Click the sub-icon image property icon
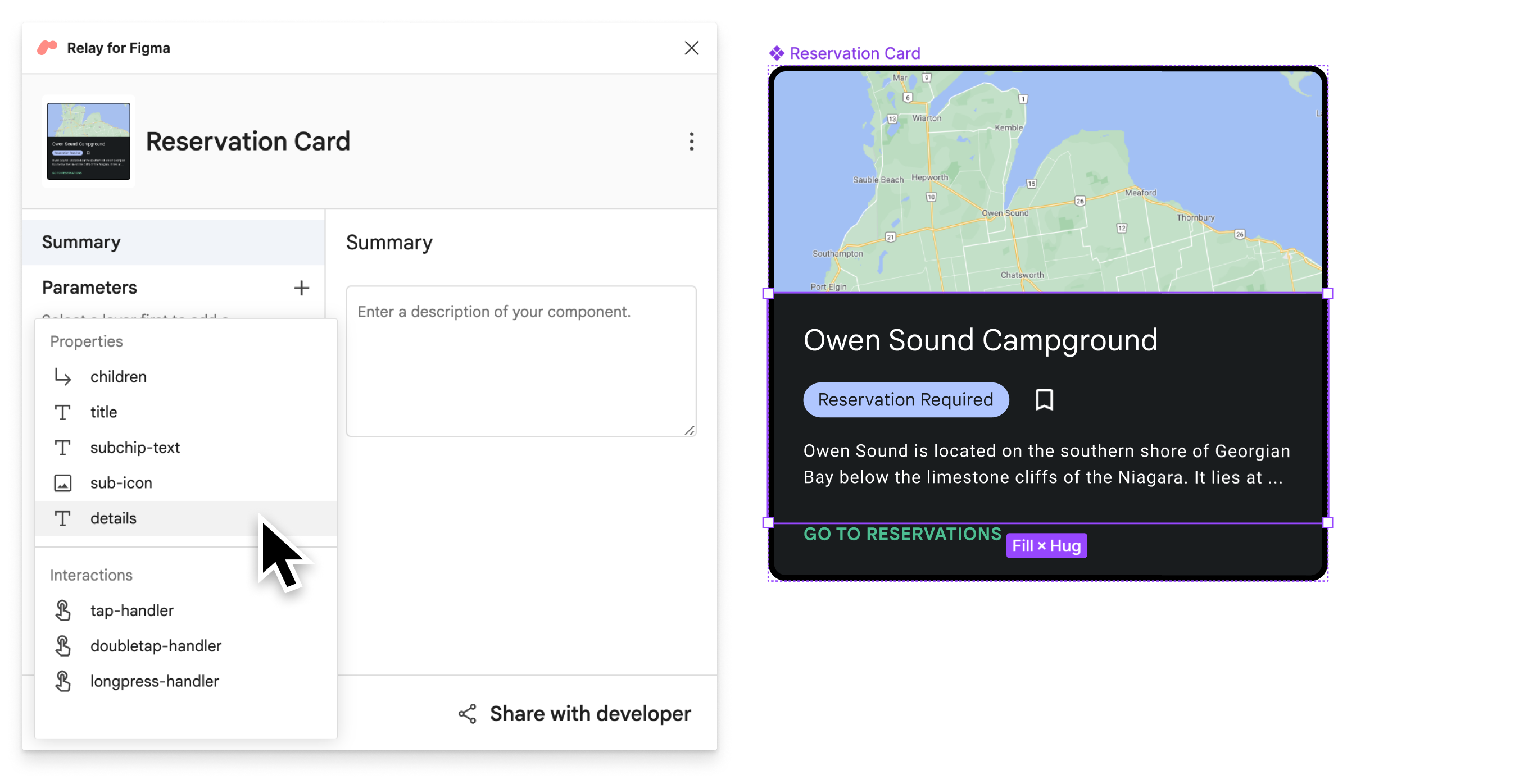The width and height of the screenshot is (1524, 784). click(x=63, y=482)
